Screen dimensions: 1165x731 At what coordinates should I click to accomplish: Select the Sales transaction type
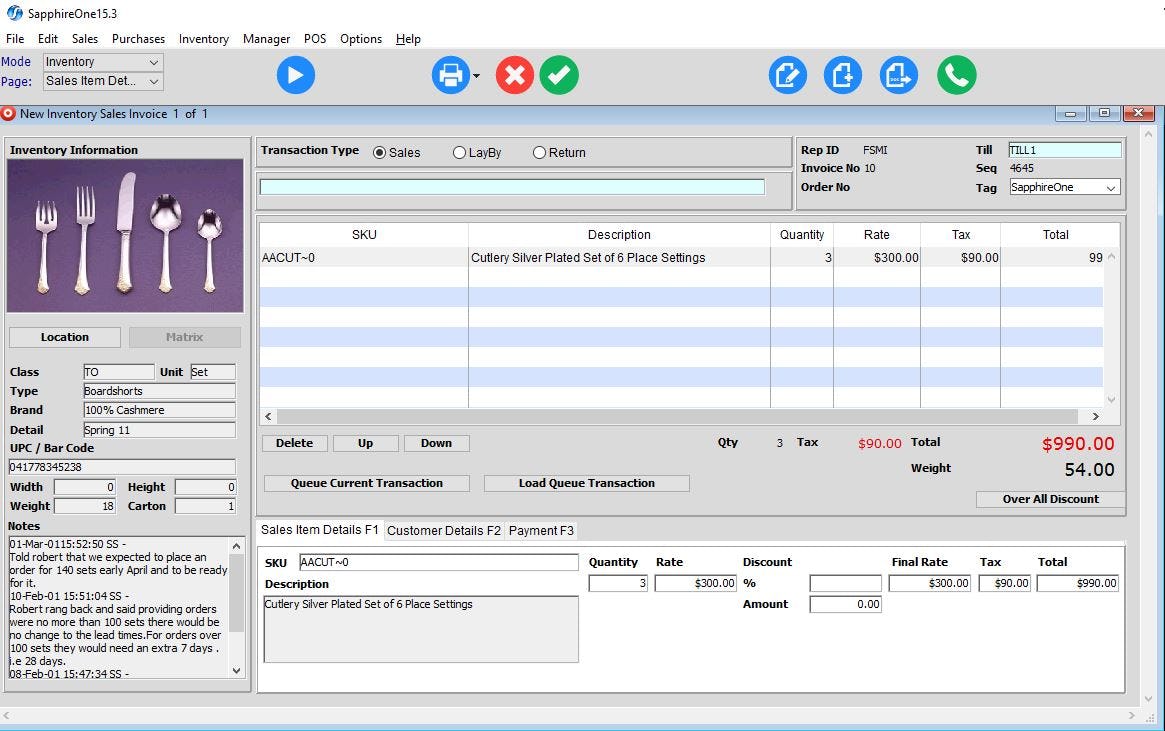tap(381, 152)
